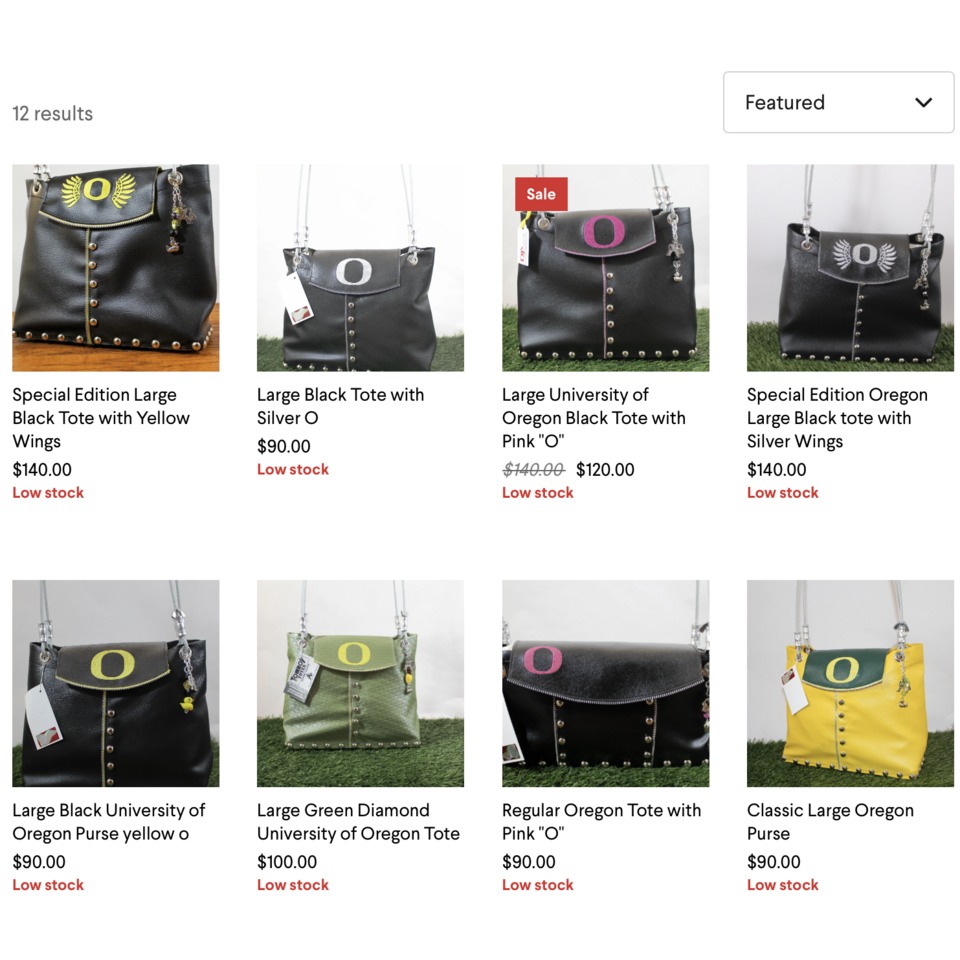Click Regular Oregon Tote with Pink "O" title
The image size is (960, 960).
601,822
